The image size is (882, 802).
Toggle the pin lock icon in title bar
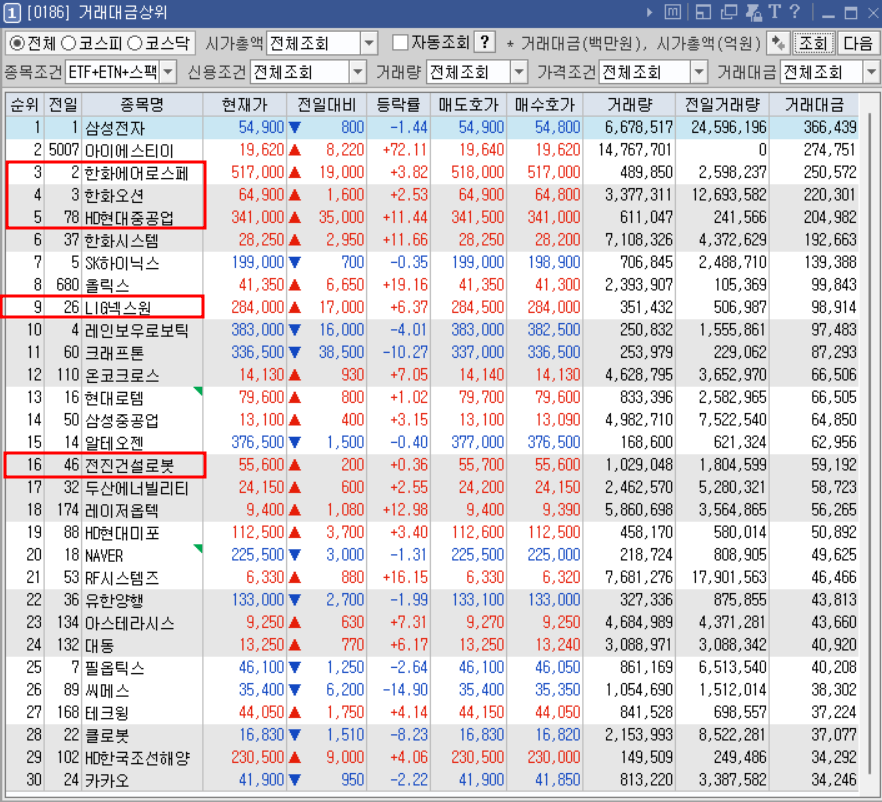pyautogui.click(x=753, y=12)
